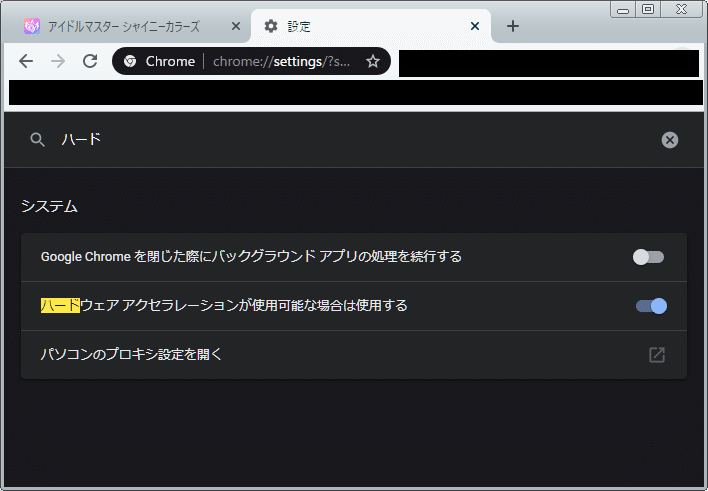
Task: Close the Chrome window
Action: point(681,9)
